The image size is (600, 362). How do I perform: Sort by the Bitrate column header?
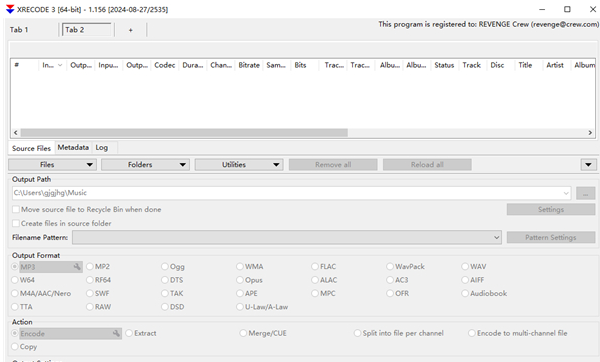(249, 65)
